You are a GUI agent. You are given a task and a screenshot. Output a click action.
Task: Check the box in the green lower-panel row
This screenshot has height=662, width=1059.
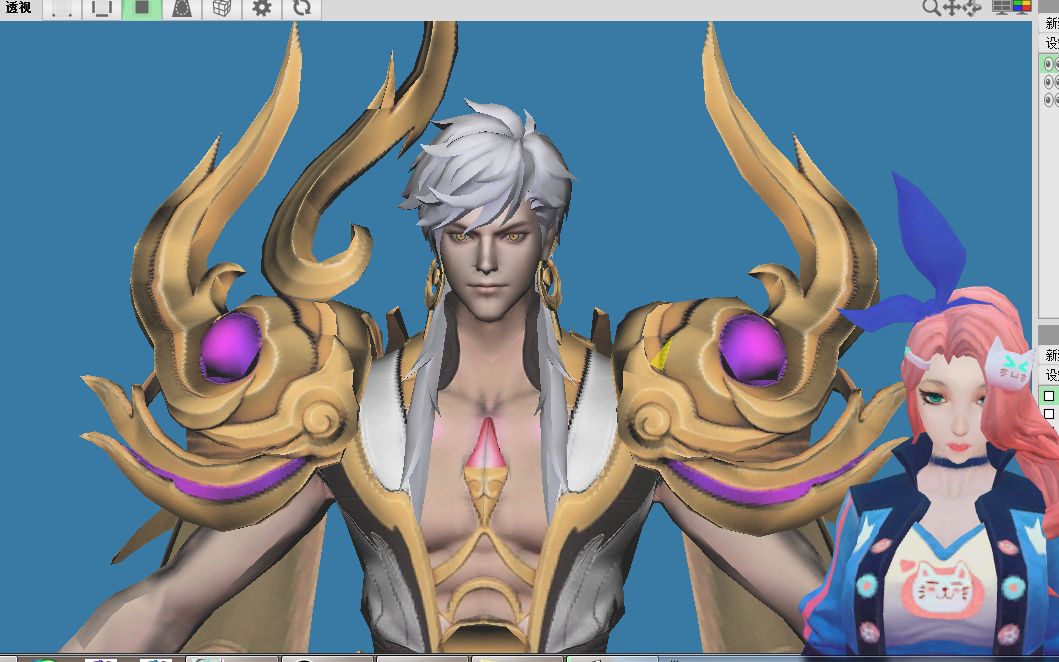[x=1049, y=396]
